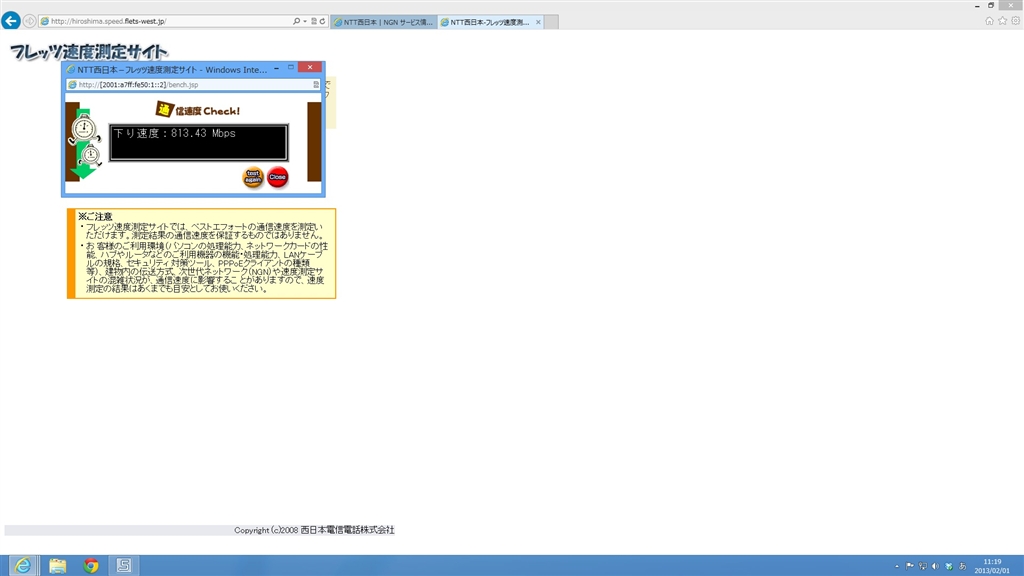Click the compatibility view icon in main address bar
The width and height of the screenshot is (1024, 576).
(313, 22)
